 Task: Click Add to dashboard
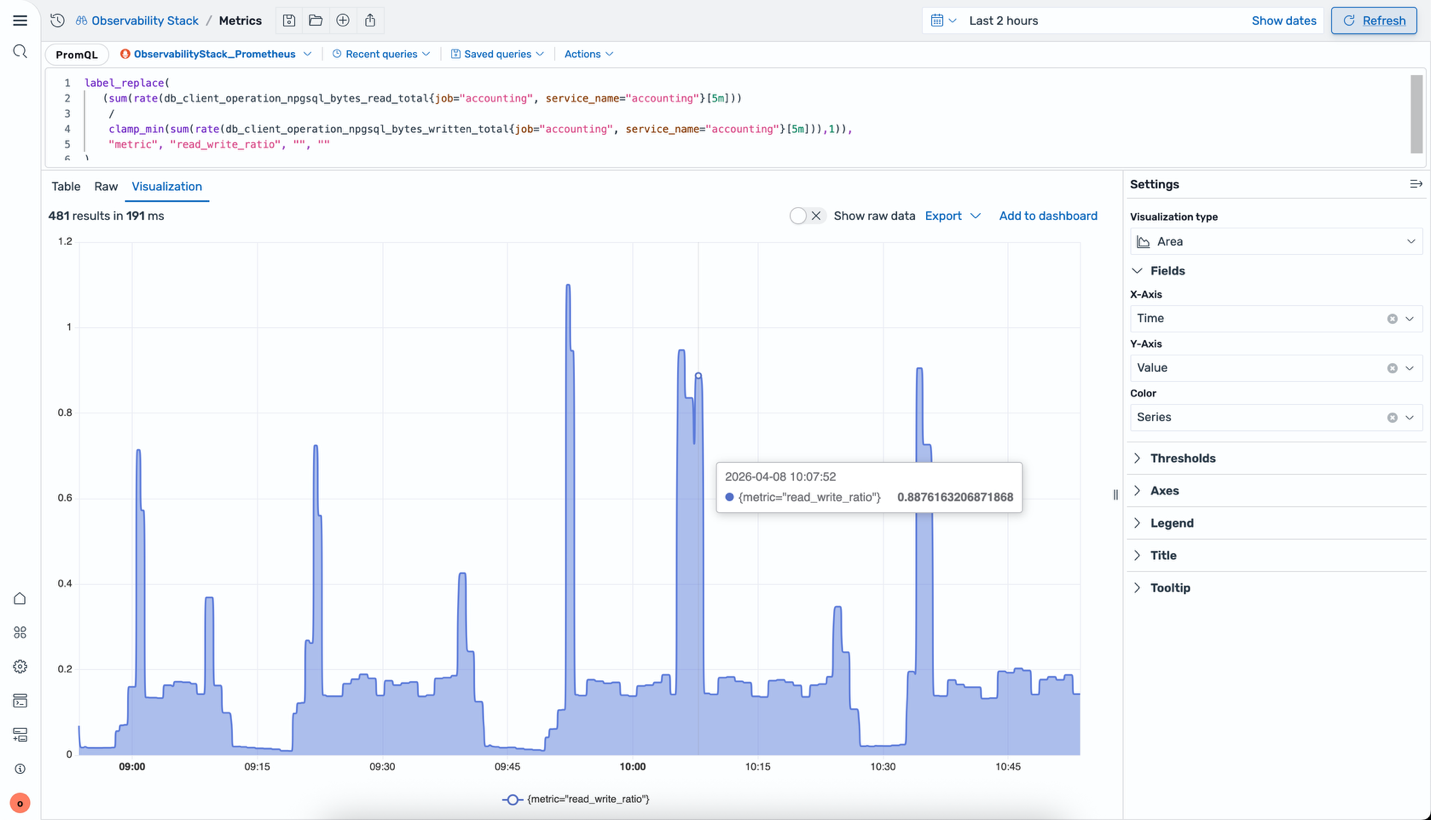point(1048,215)
